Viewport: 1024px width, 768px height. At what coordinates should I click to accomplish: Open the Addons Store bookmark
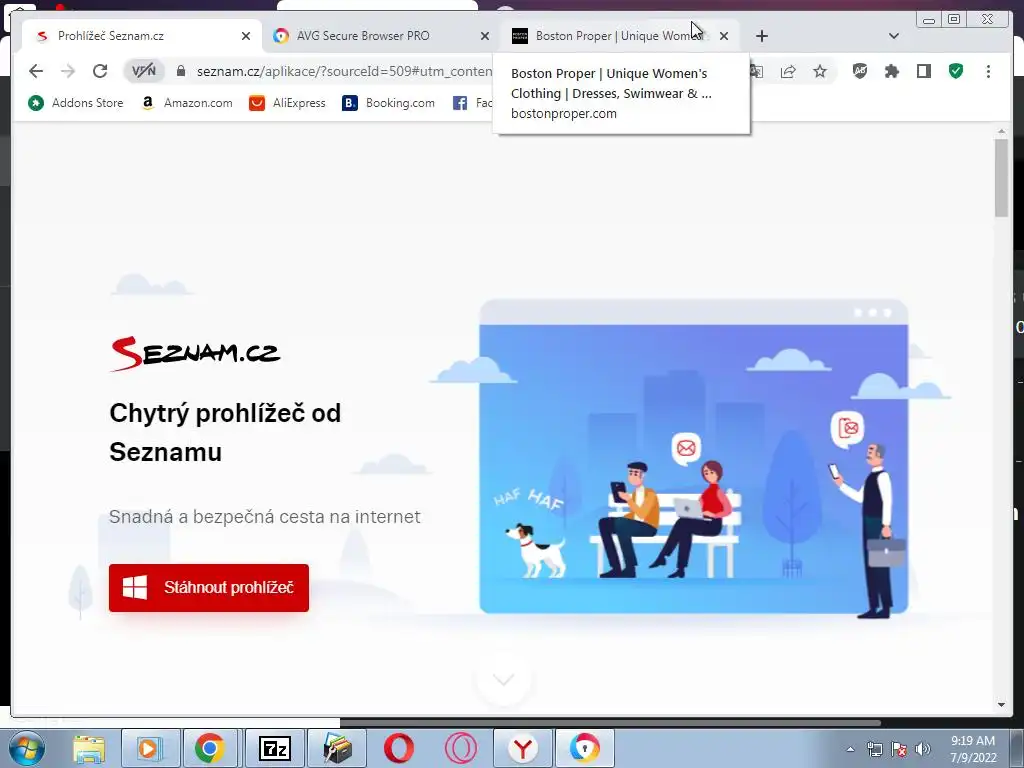pos(76,103)
